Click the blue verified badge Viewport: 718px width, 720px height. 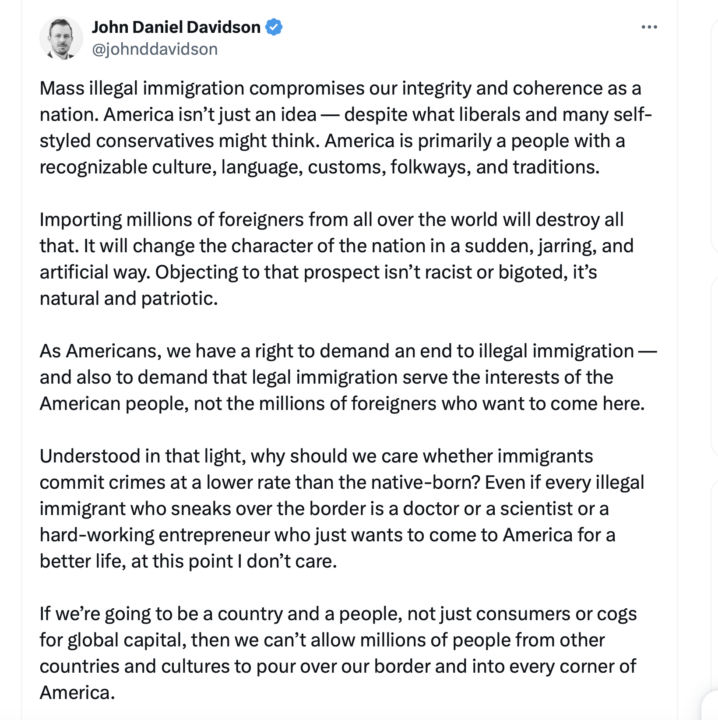click(x=273, y=28)
